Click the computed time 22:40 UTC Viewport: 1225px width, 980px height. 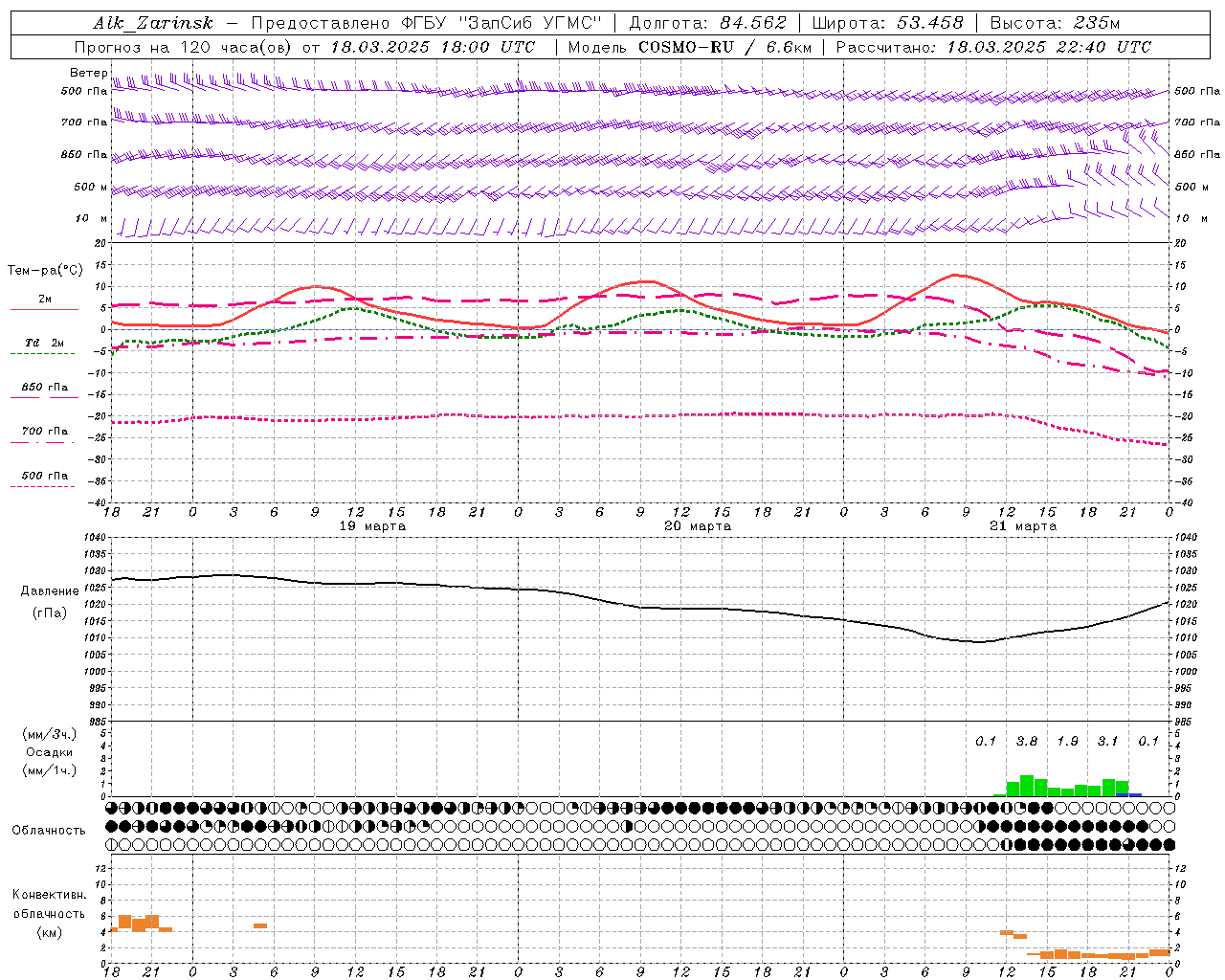(x=1102, y=47)
